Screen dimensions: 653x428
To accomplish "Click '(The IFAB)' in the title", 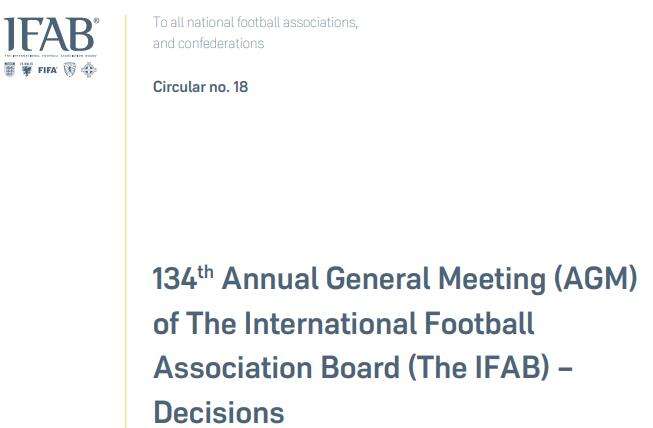I will click(x=479, y=368).
